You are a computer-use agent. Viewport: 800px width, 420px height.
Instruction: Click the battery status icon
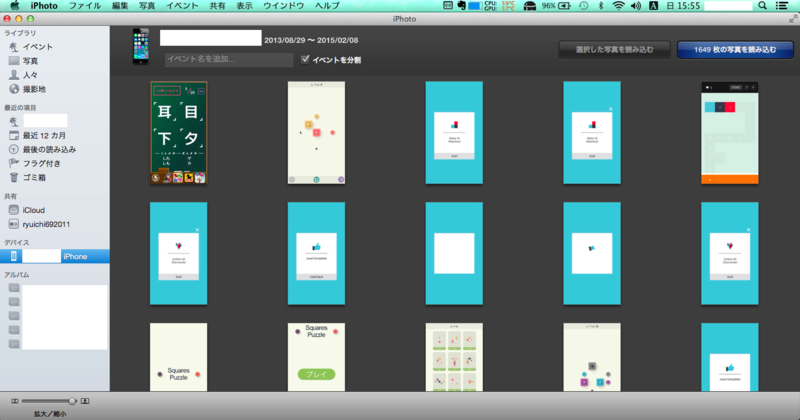coord(564,6)
